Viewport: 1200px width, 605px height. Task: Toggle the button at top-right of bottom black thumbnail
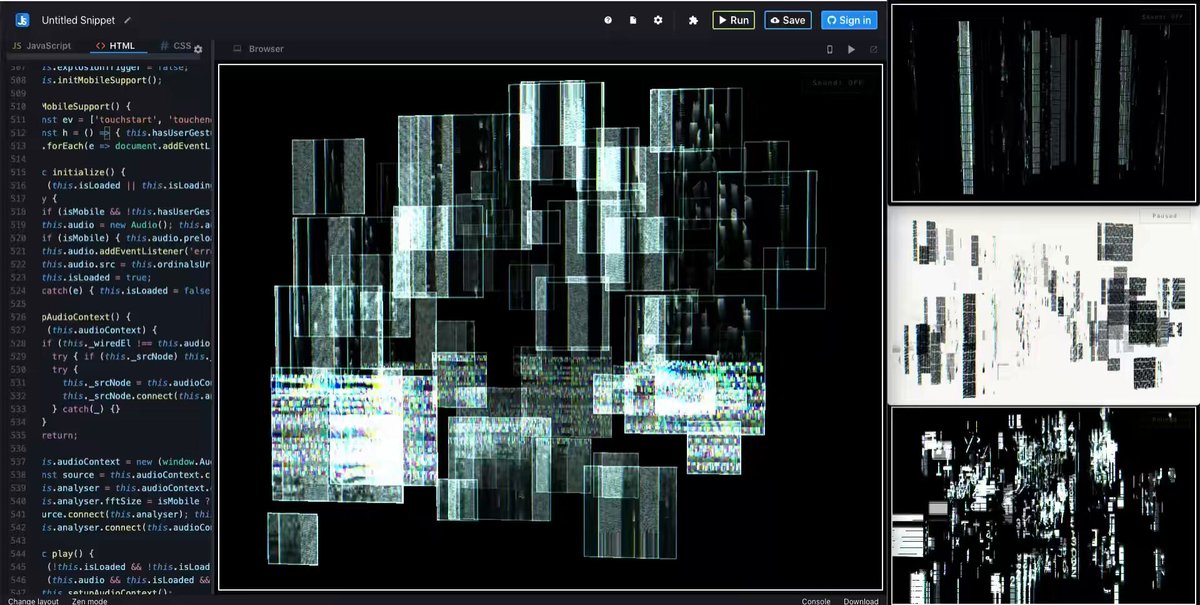pyautogui.click(x=1163, y=420)
